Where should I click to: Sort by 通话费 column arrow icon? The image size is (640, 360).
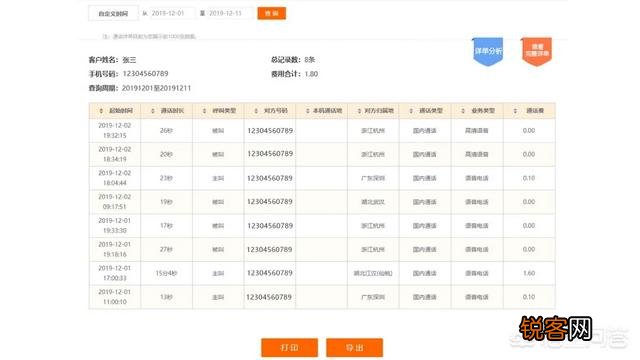pyautogui.click(x=515, y=111)
